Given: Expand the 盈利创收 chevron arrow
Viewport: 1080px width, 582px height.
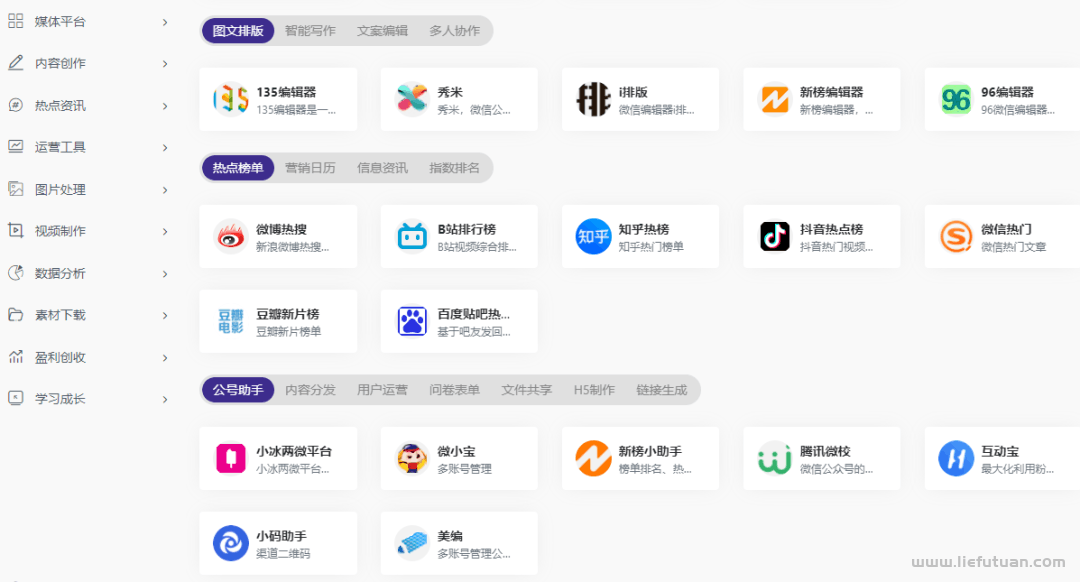Looking at the screenshot, I should (165, 358).
